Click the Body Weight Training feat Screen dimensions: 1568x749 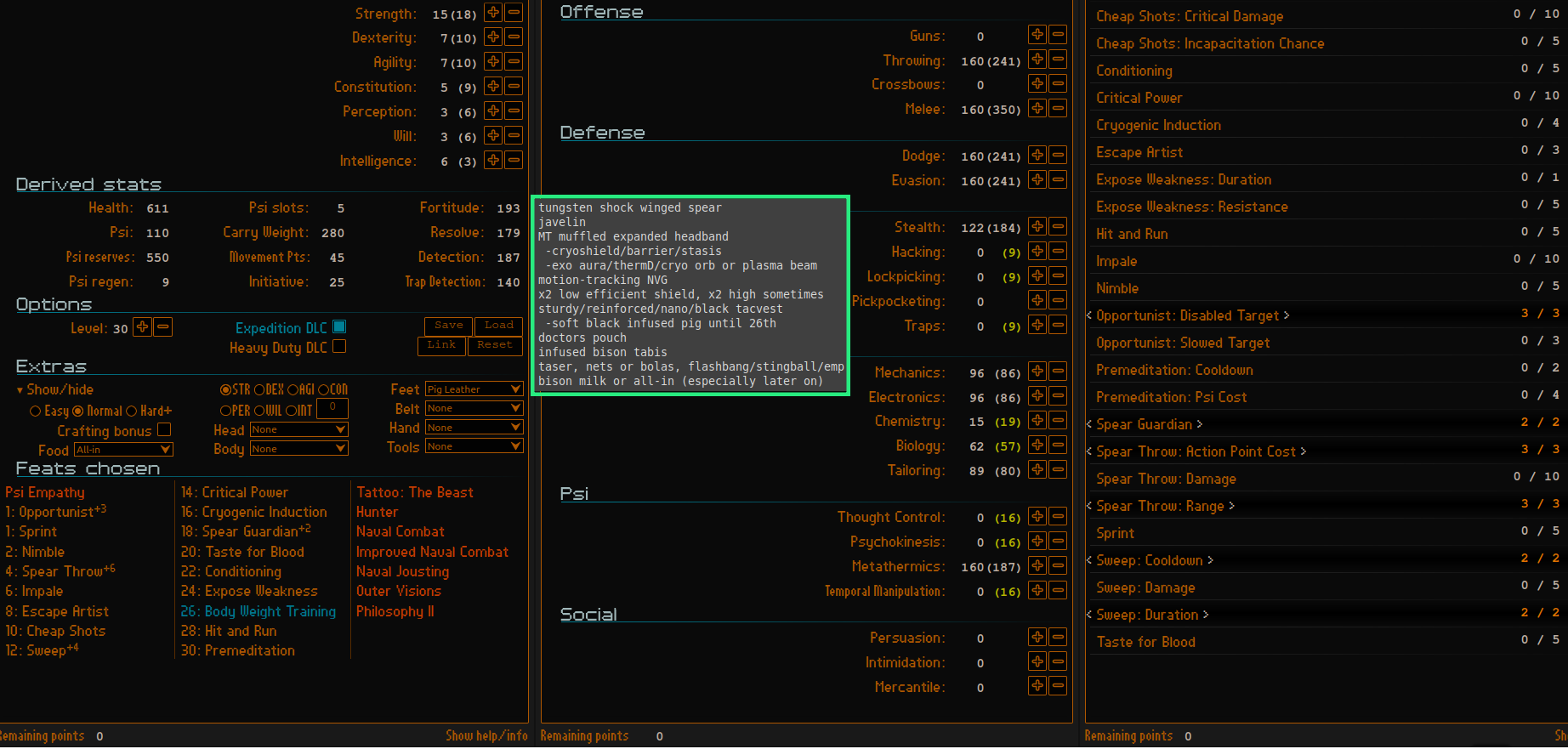[258, 611]
